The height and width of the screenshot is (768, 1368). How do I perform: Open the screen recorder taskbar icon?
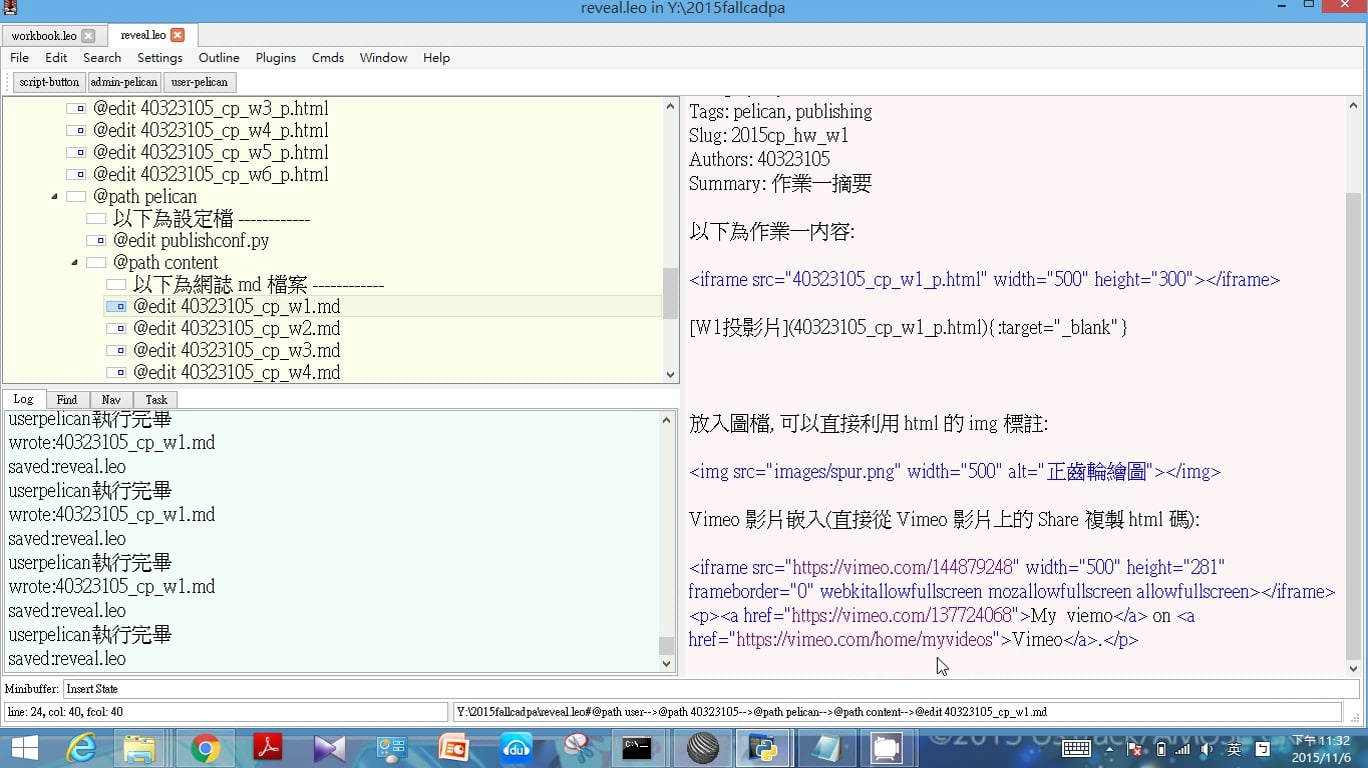click(888, 748)
